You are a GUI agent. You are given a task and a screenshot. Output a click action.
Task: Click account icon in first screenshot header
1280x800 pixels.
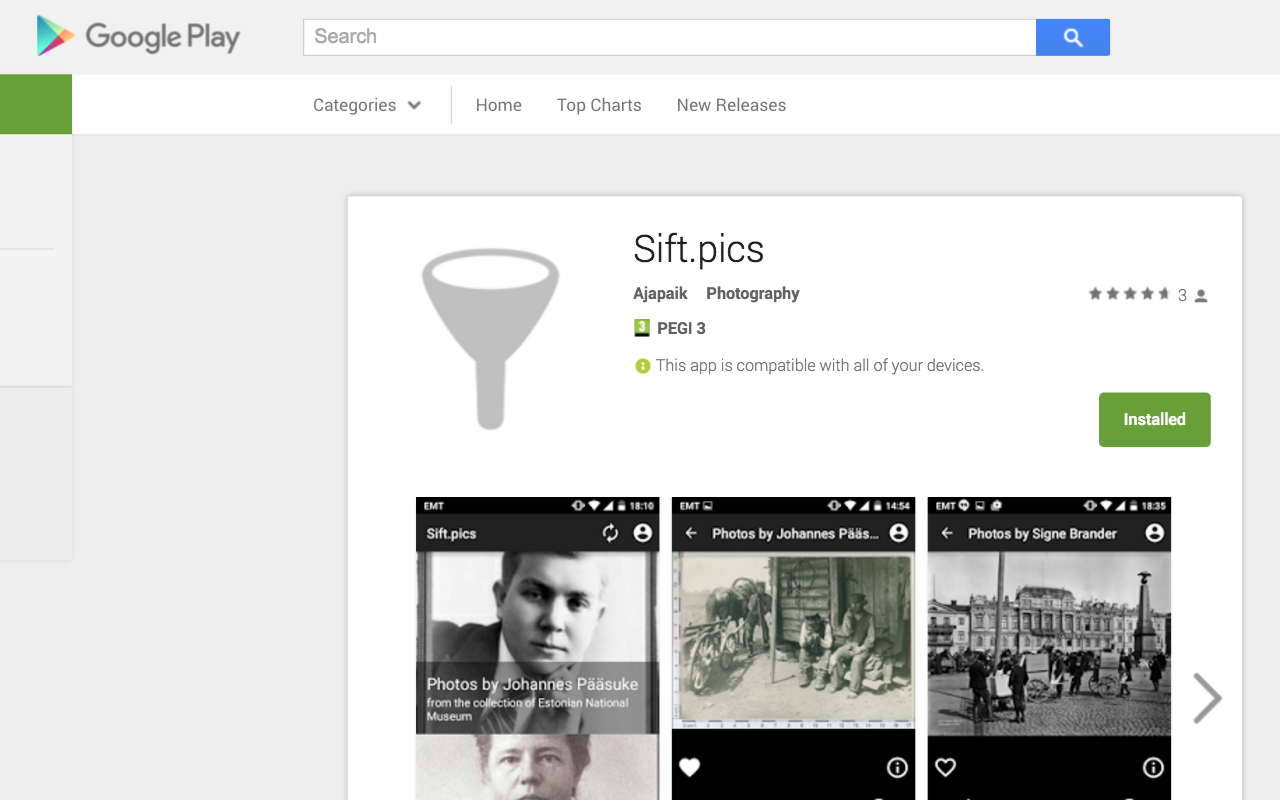tap(642, 533)
